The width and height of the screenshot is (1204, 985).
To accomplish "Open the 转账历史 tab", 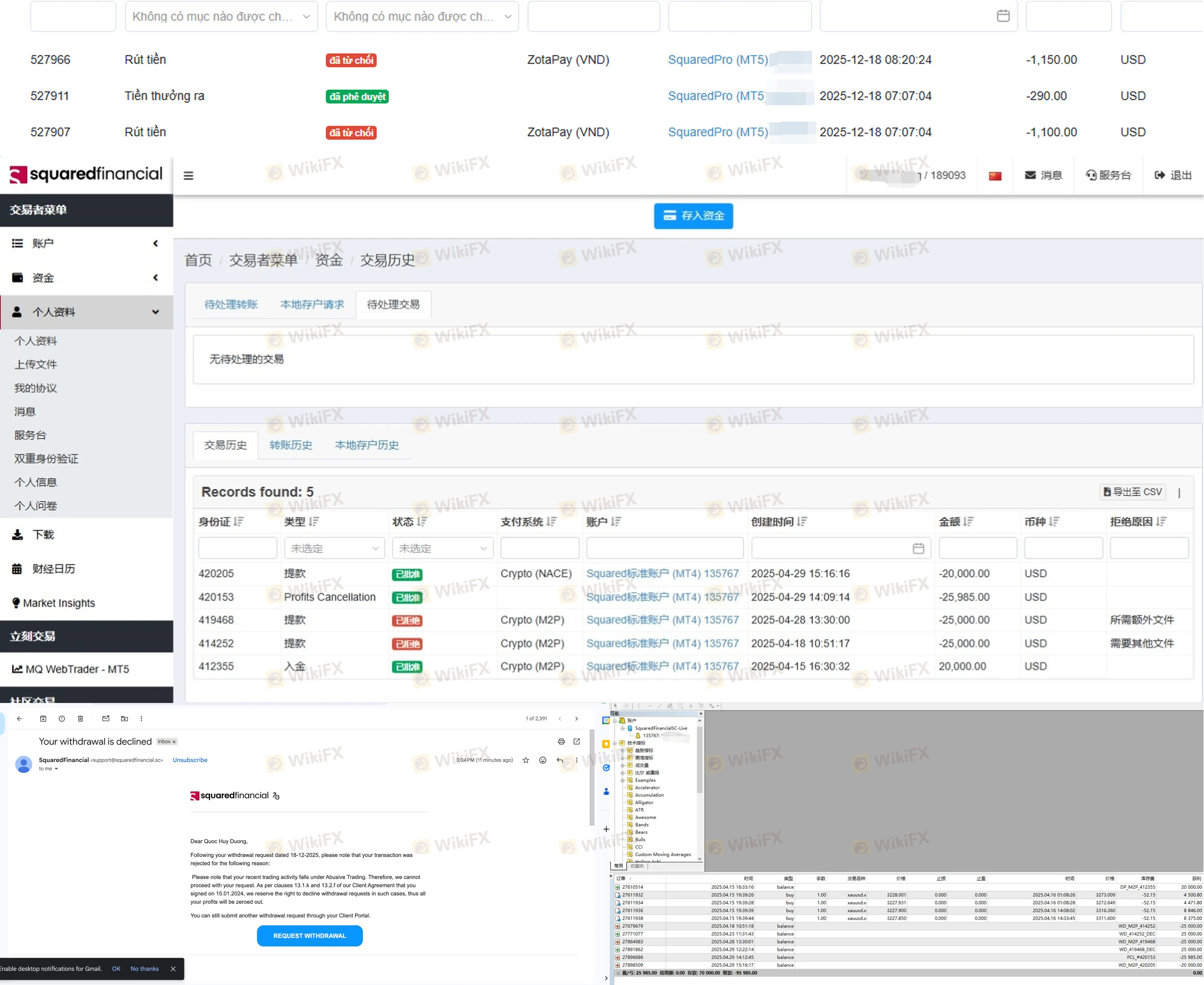I will [291, 445].
